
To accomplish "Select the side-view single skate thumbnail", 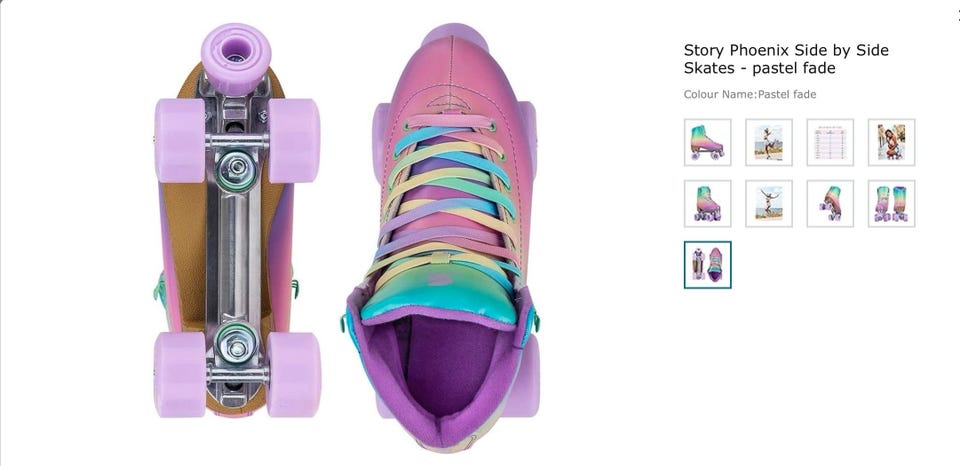I will coord(707,142).
